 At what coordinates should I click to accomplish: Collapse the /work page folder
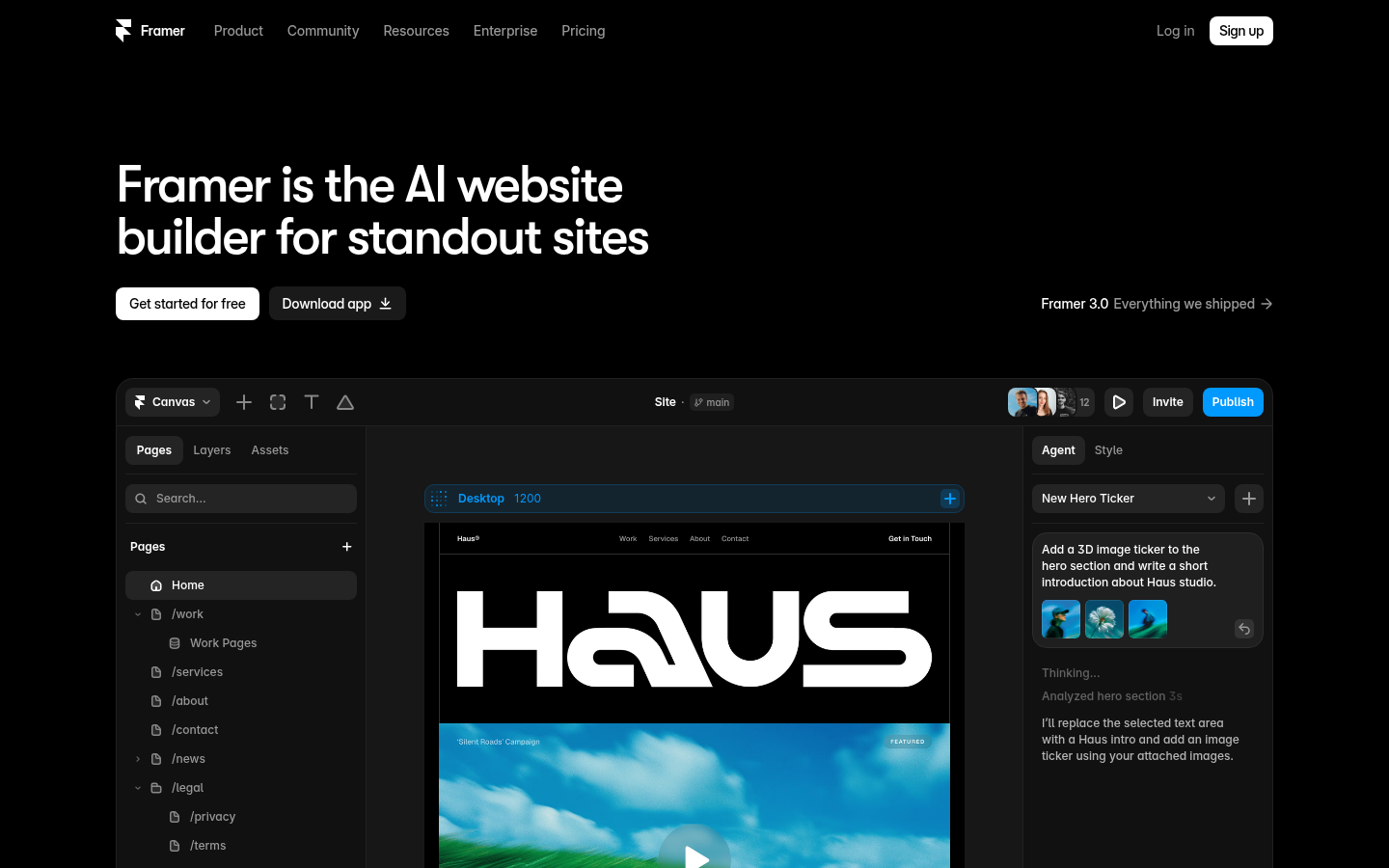tap(138, 614)
